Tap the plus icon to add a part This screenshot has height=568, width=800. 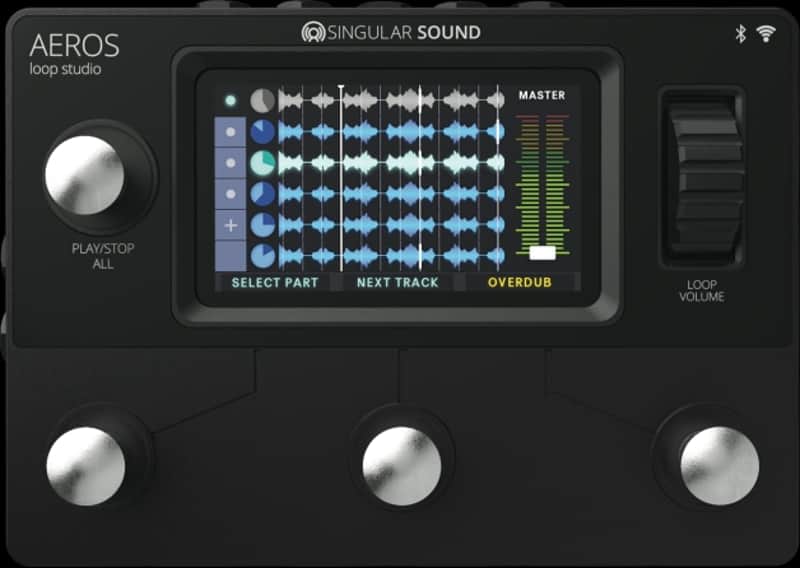point(231,225)
